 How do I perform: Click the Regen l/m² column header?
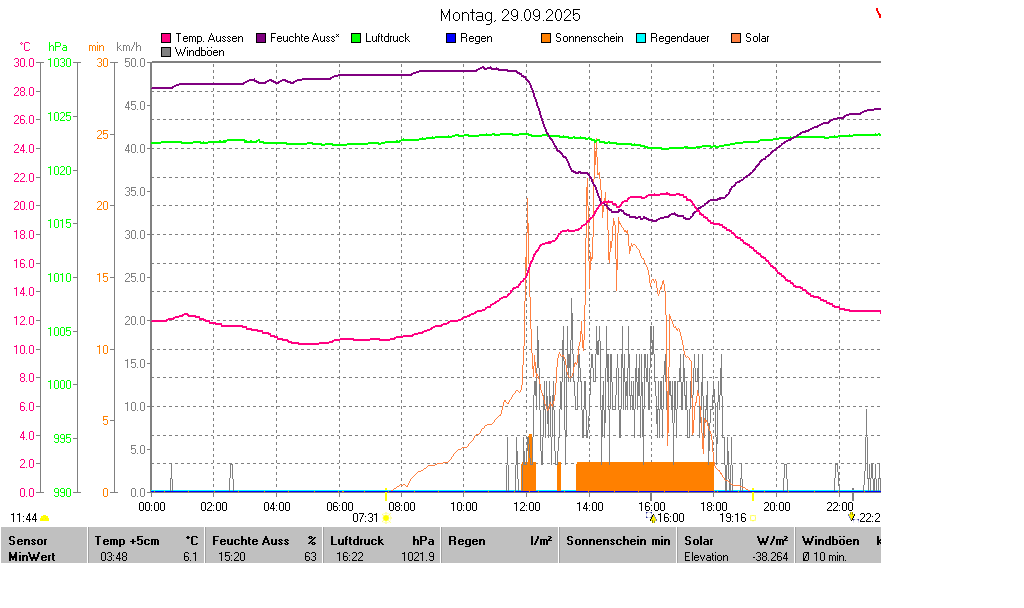(x=500, y=541)
